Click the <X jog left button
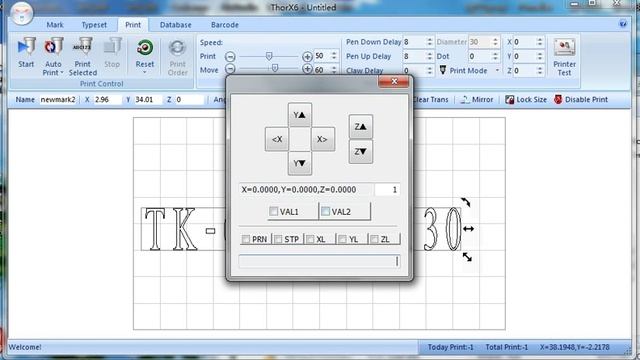Image resolution: width=640 pixels, height=360 pixels. [277, 139]
